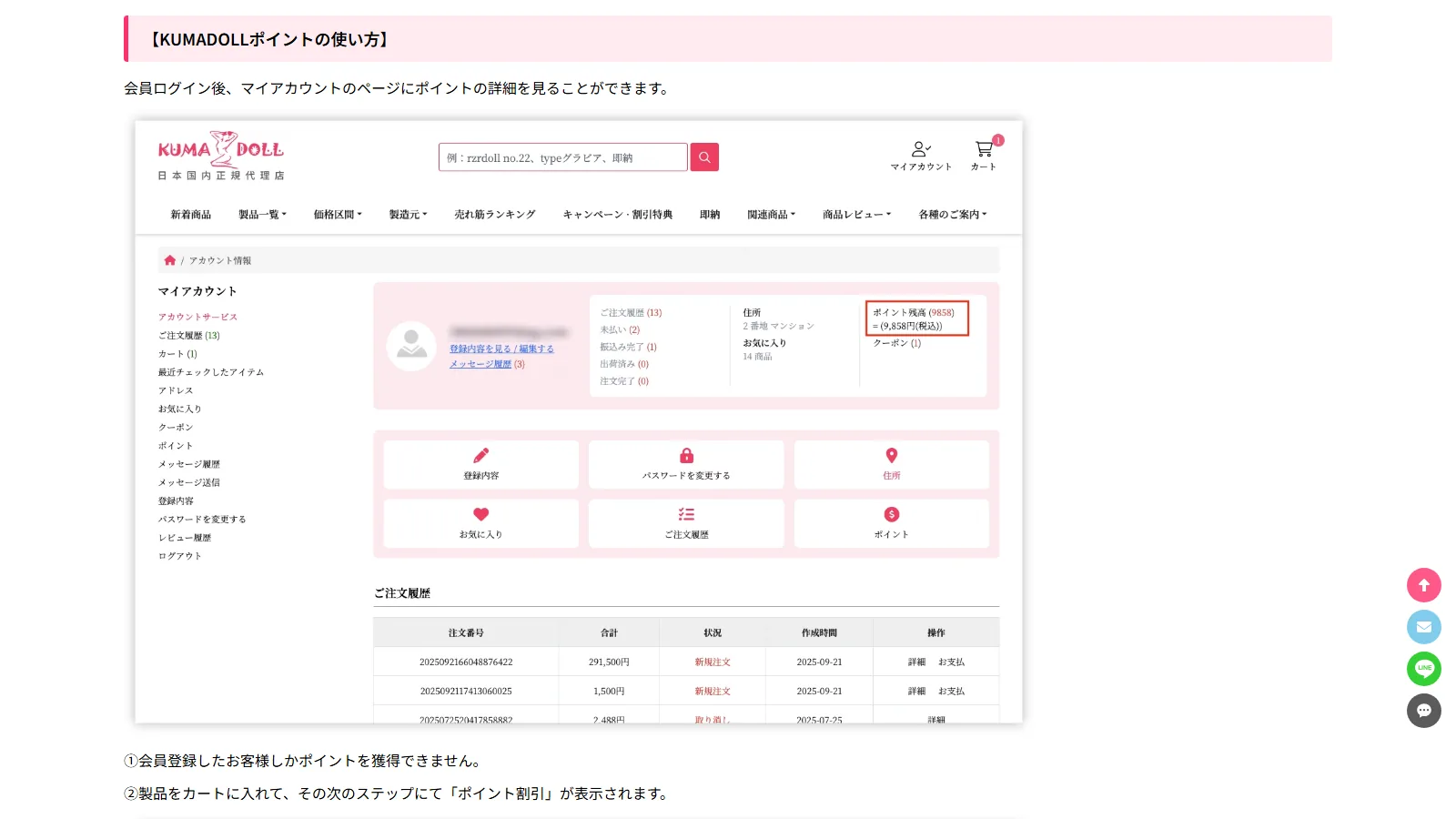Select 最近チェックしたアイテム in the sidebar

211,372
